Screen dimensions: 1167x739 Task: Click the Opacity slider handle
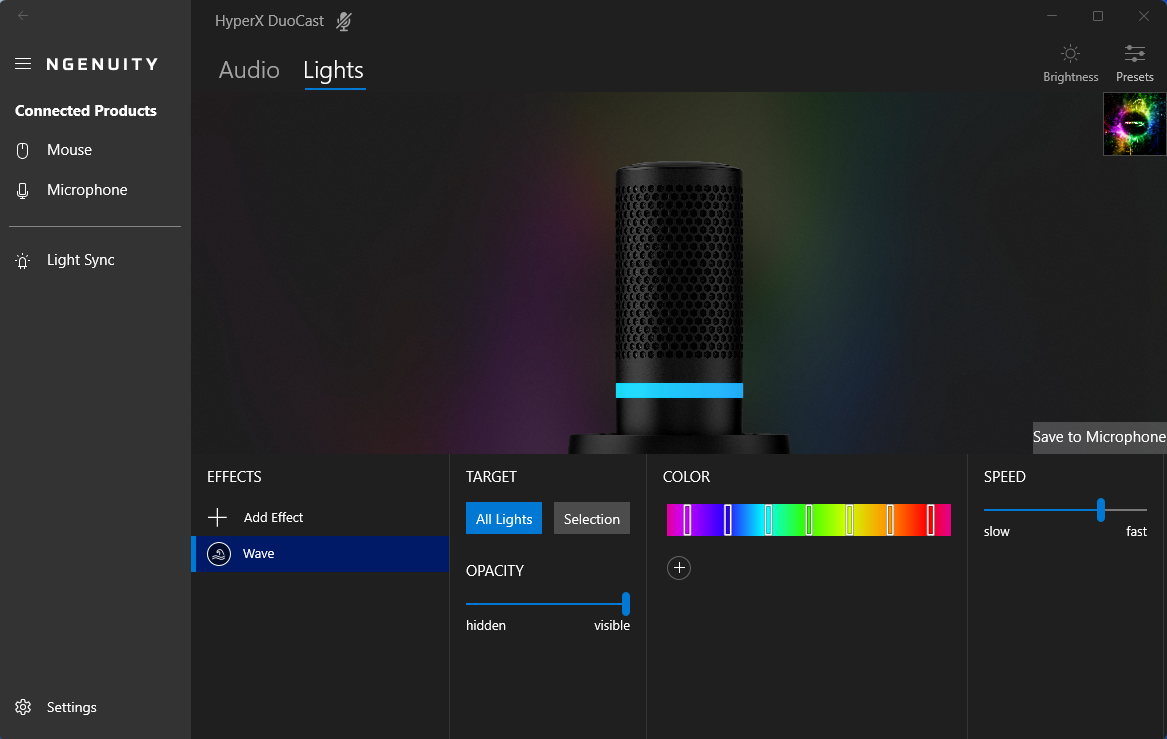tap(626, 604)
